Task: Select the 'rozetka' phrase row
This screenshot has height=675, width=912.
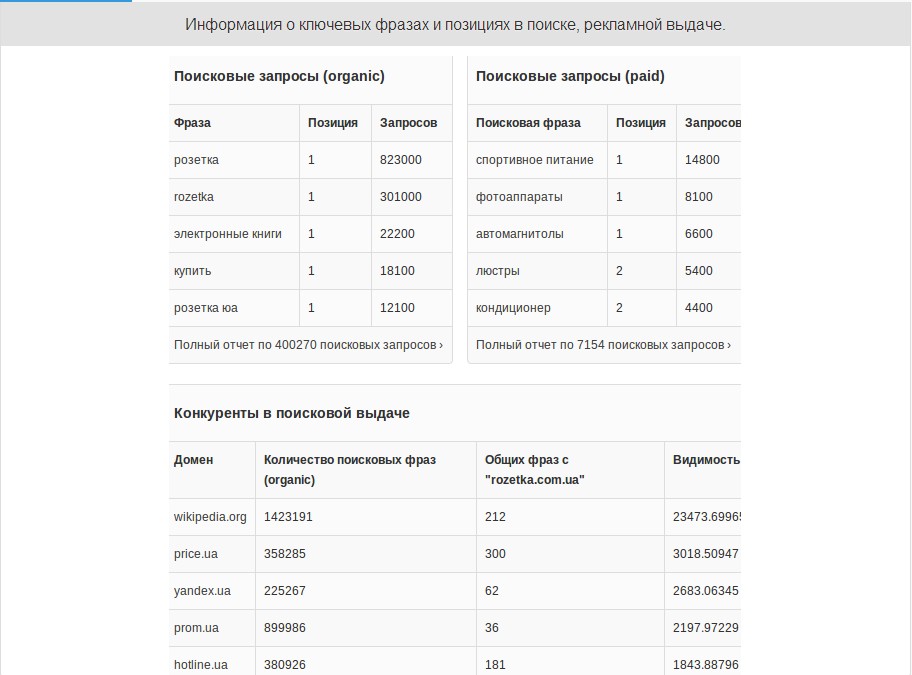Action: click(194, 197)
